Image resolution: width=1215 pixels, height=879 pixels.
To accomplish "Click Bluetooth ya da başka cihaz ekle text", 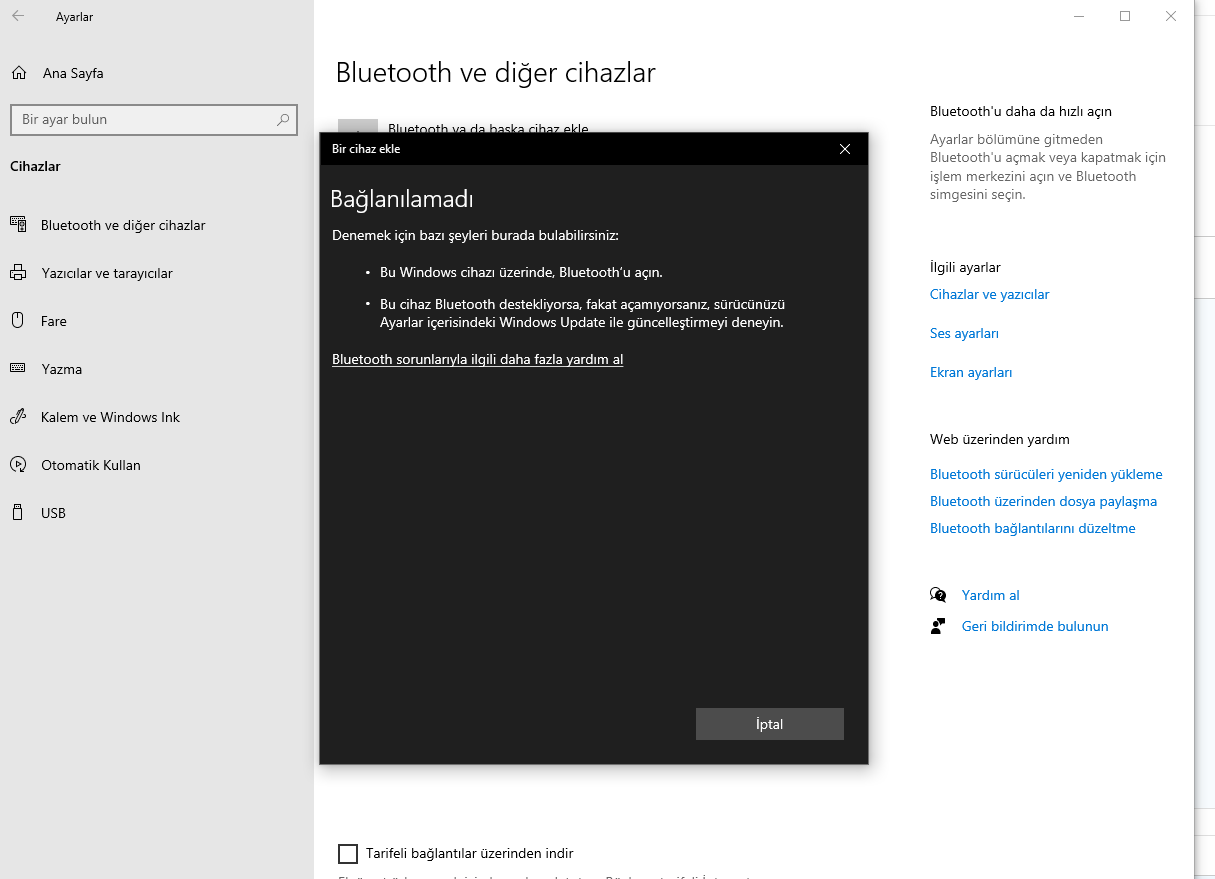I will coord(488,128).
